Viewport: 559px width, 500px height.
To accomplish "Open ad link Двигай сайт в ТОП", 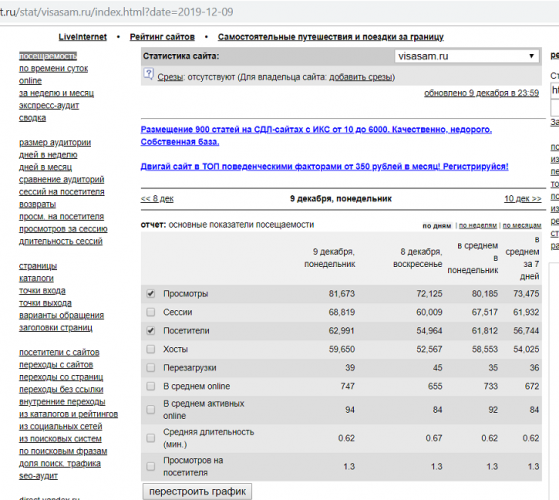I will pos(324,167).
